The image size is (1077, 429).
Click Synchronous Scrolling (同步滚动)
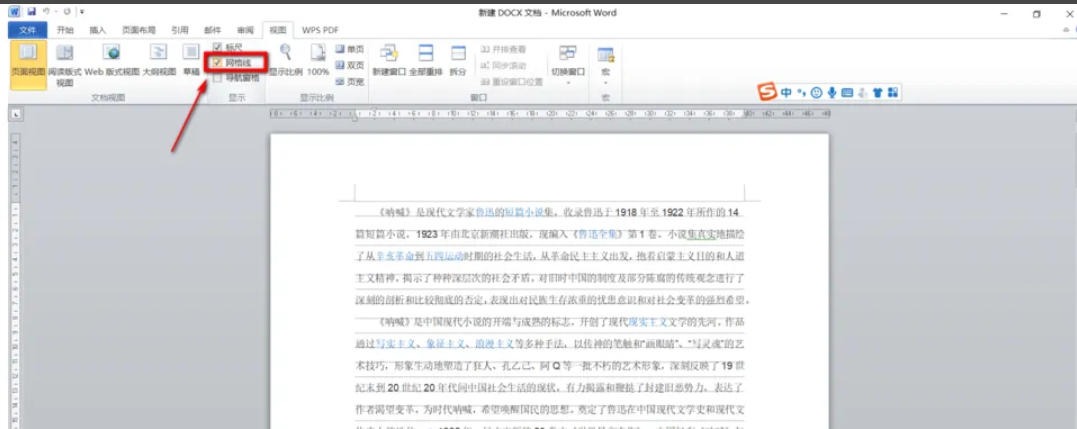click(x=503, y=65)
